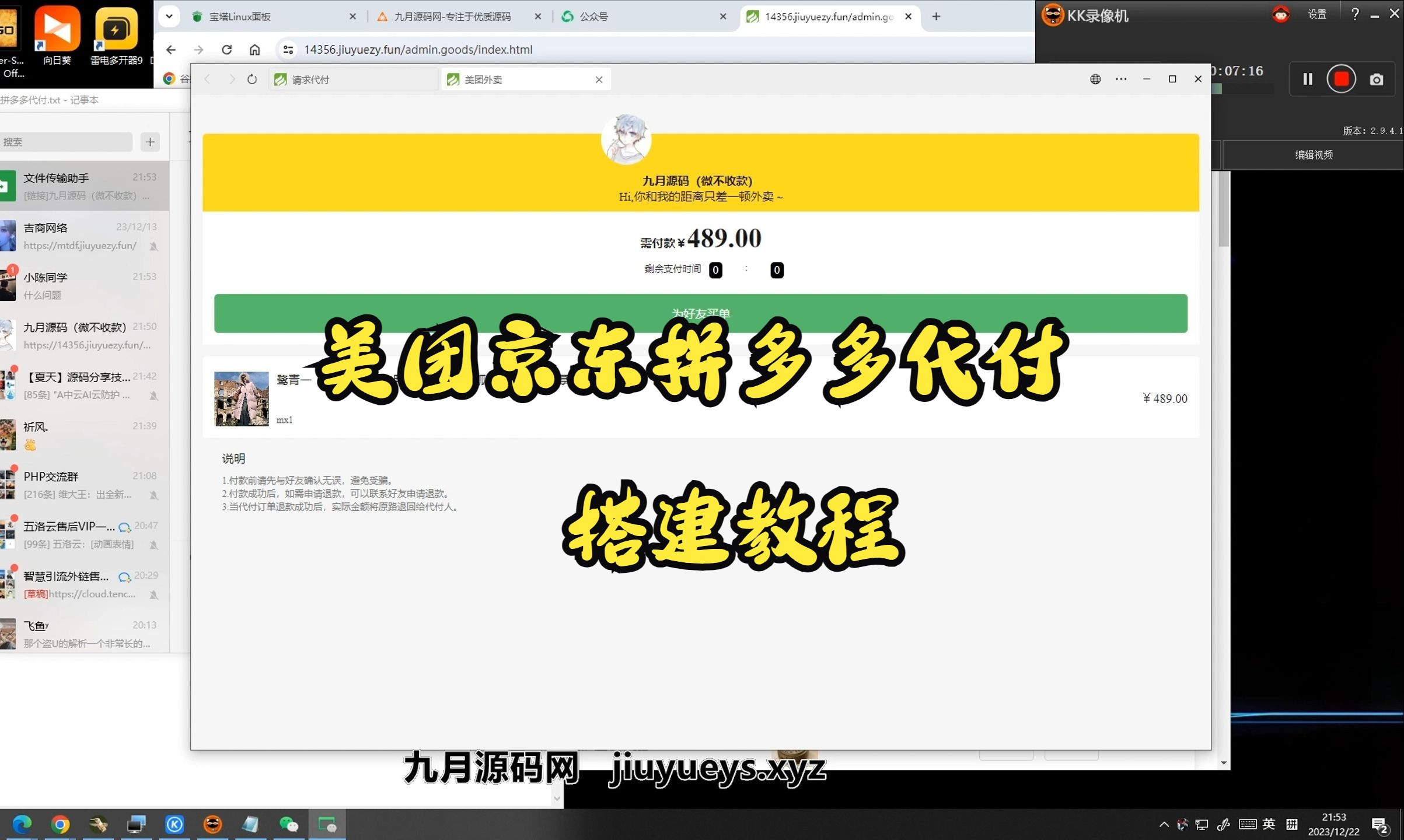The width and height of the screenshot is (1404, 840).
Task: Switch to 请求代付 tab in WeChat browser
Action: [354, 79]
